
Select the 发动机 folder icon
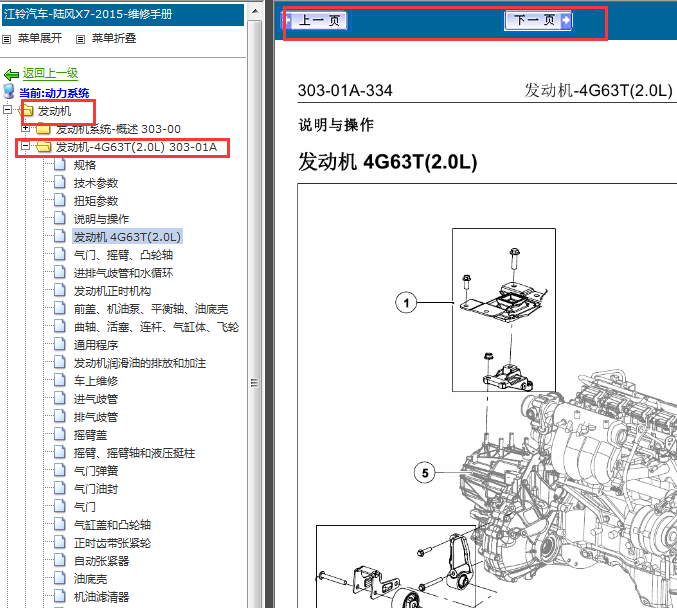tap(27, 111)
